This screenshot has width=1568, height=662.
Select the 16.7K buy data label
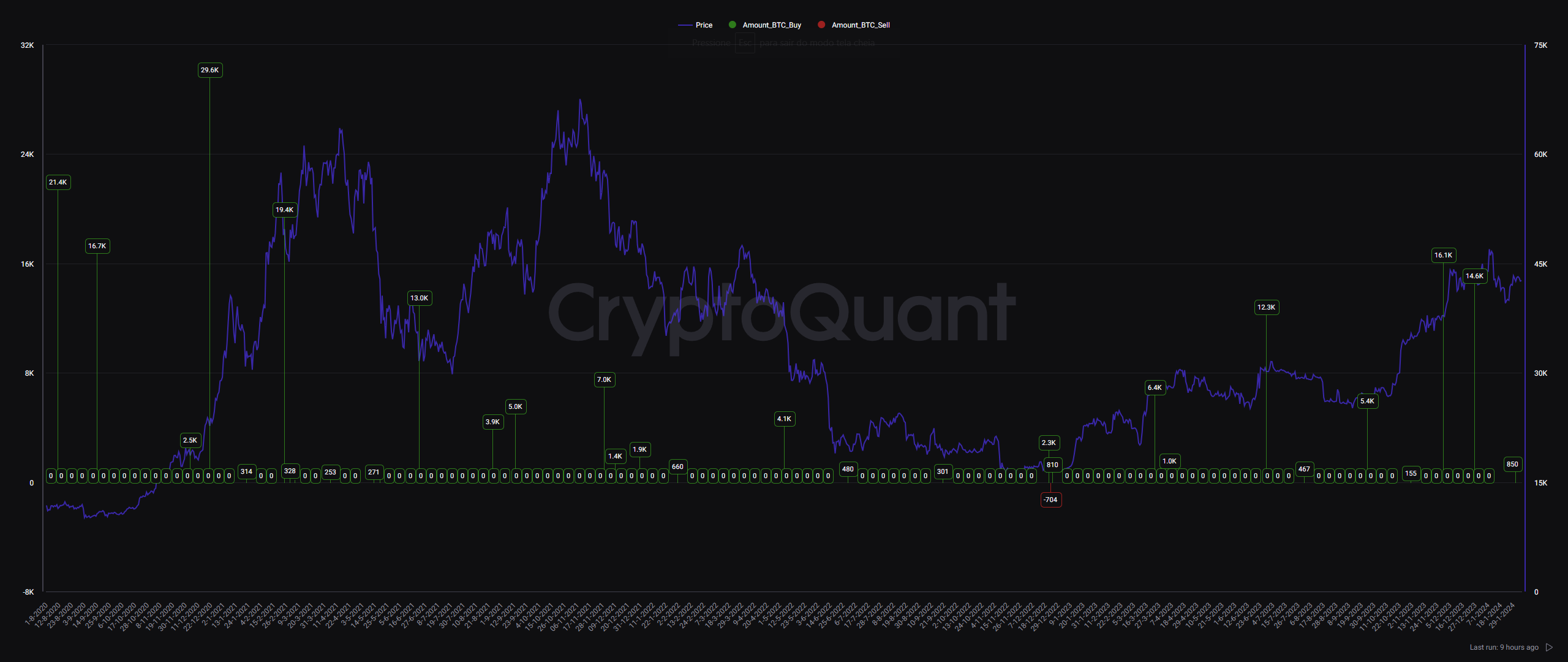97,246
